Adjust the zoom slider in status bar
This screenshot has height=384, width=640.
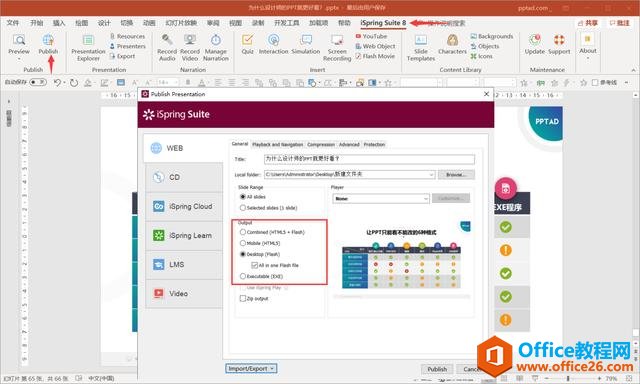click(x=568, y=378)
